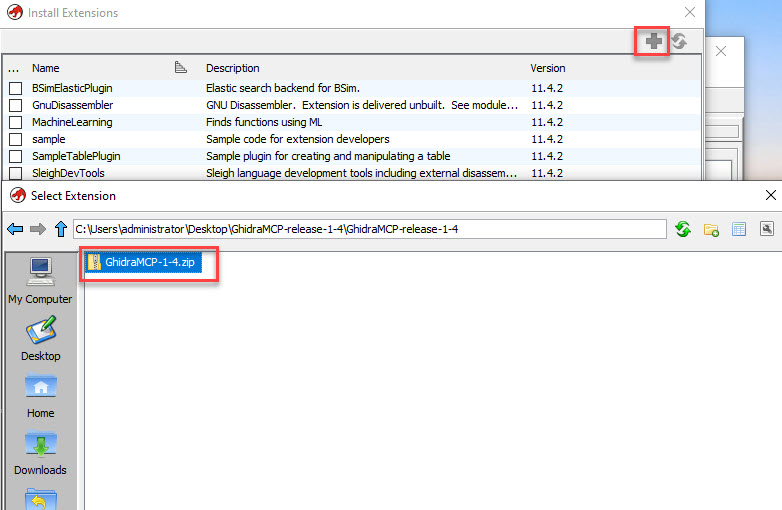Create a new folder in file chooser

click(711, 229)
